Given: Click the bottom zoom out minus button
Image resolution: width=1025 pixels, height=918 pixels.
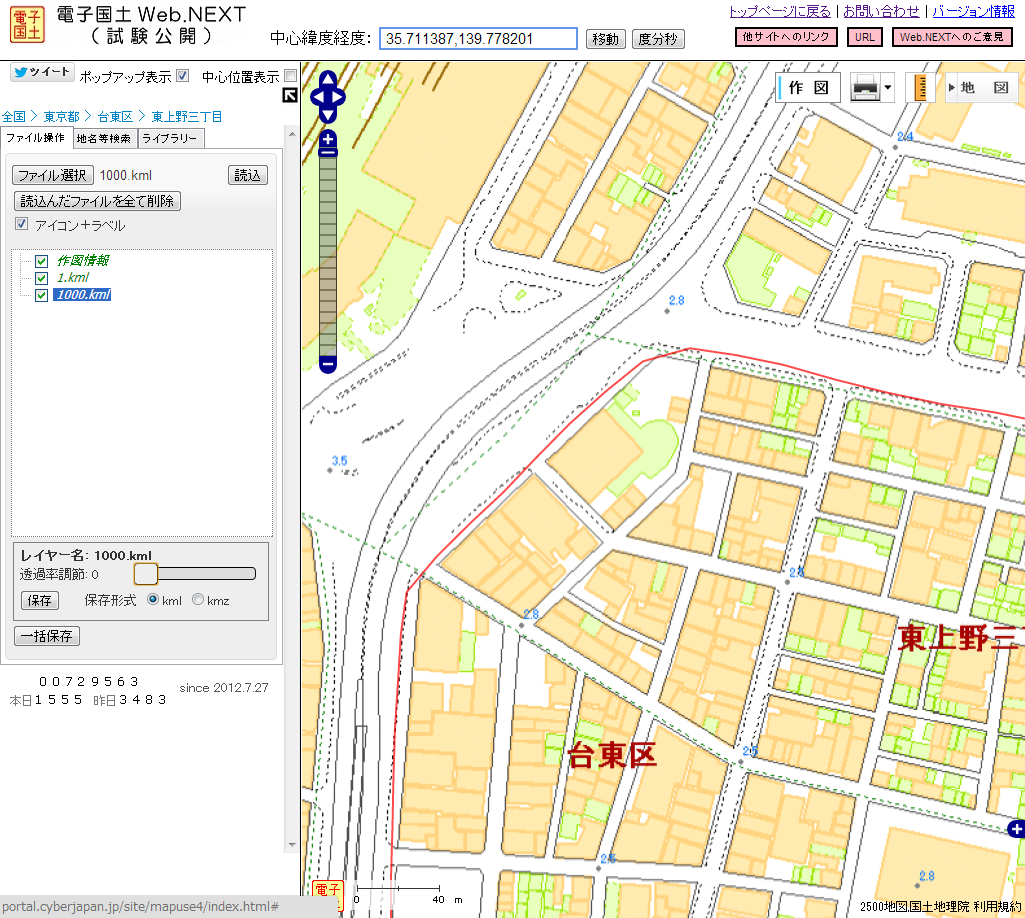Looking at the screenshot, I should tap(327, 364).
